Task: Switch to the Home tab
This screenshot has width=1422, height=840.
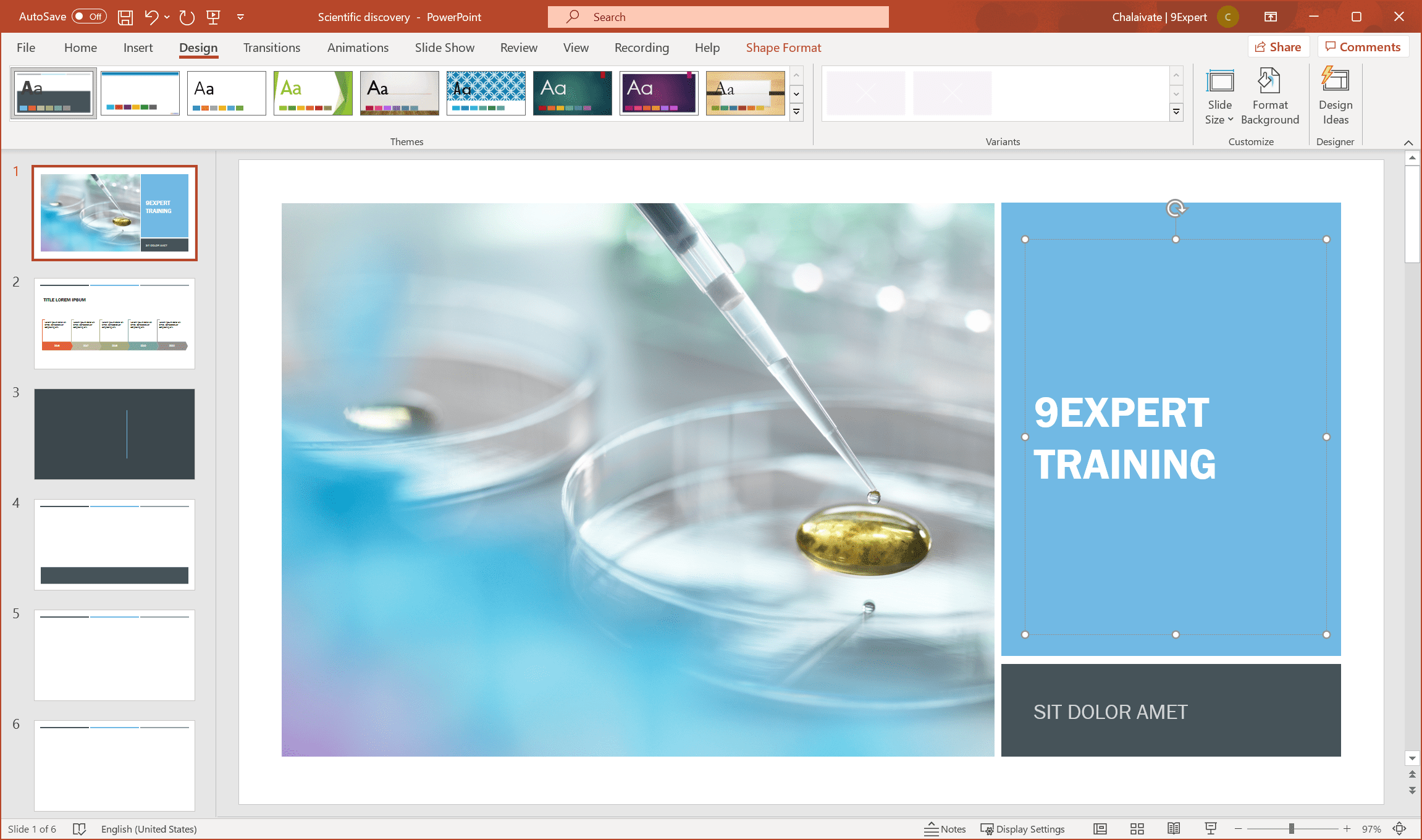Action: coord(80,48)
